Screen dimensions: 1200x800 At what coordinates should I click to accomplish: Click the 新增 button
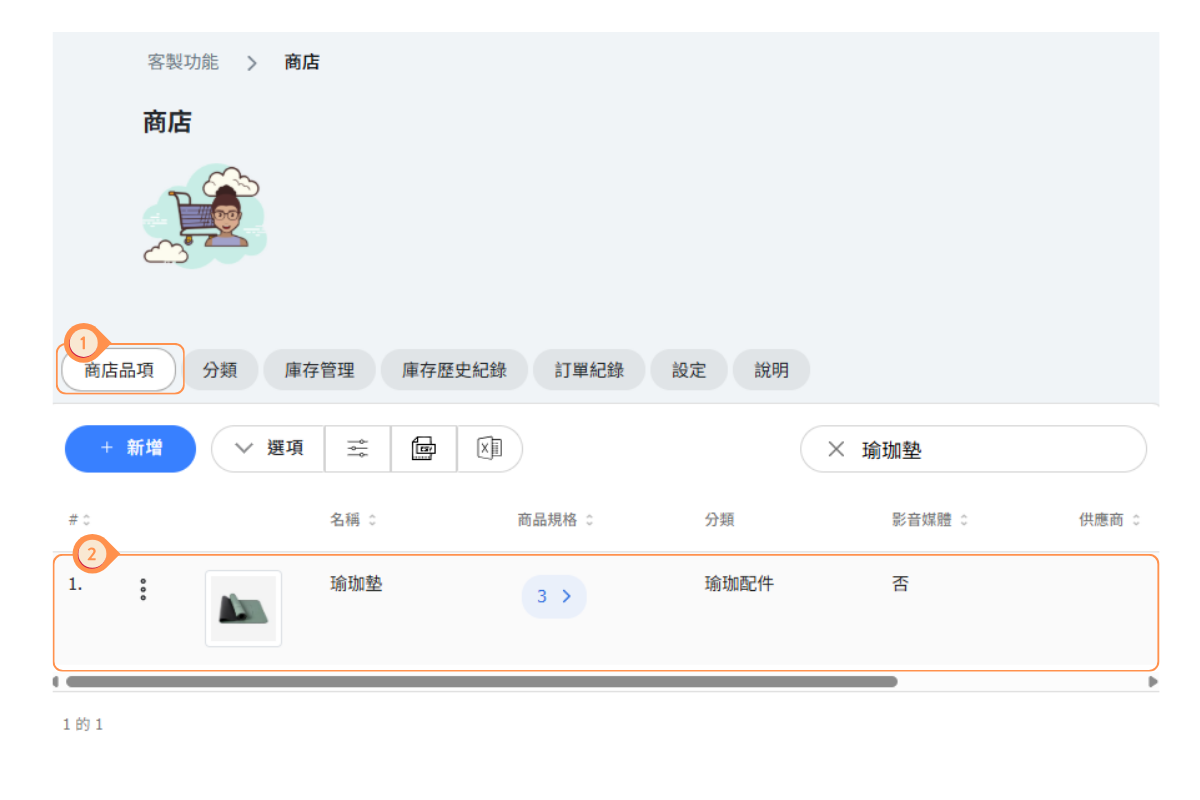(131, 449)
